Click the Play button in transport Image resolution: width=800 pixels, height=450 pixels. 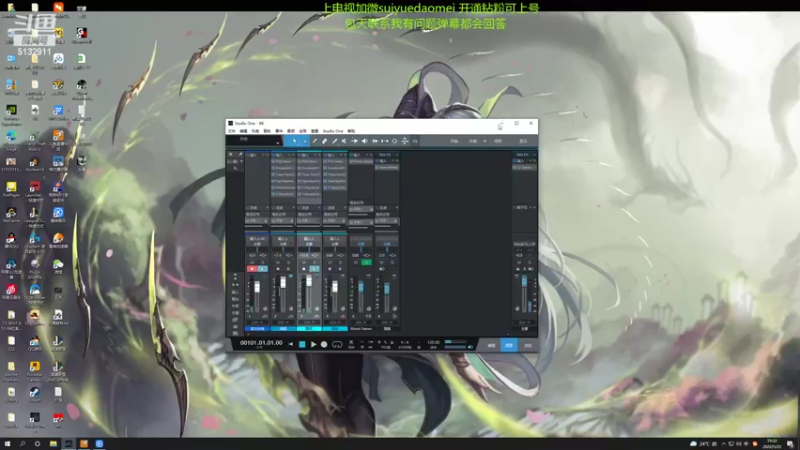313,344
